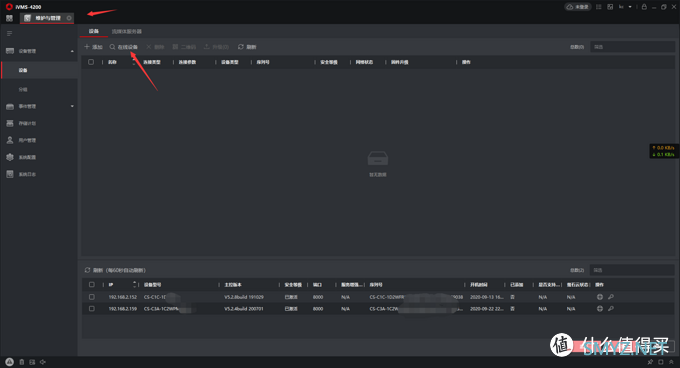680x368 pixels.
Task: Collapse the 设备管理 device management group
Action: 72,51
